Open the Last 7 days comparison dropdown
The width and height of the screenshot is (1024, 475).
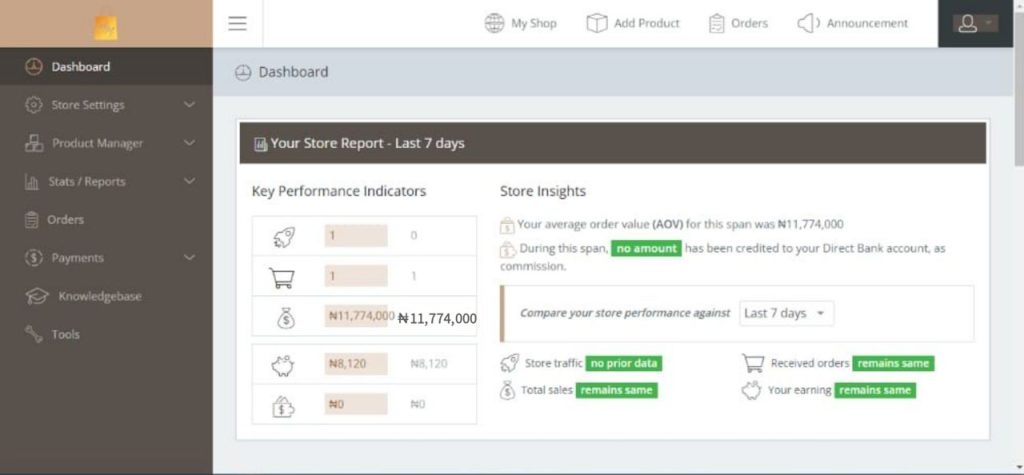point(786,313)
